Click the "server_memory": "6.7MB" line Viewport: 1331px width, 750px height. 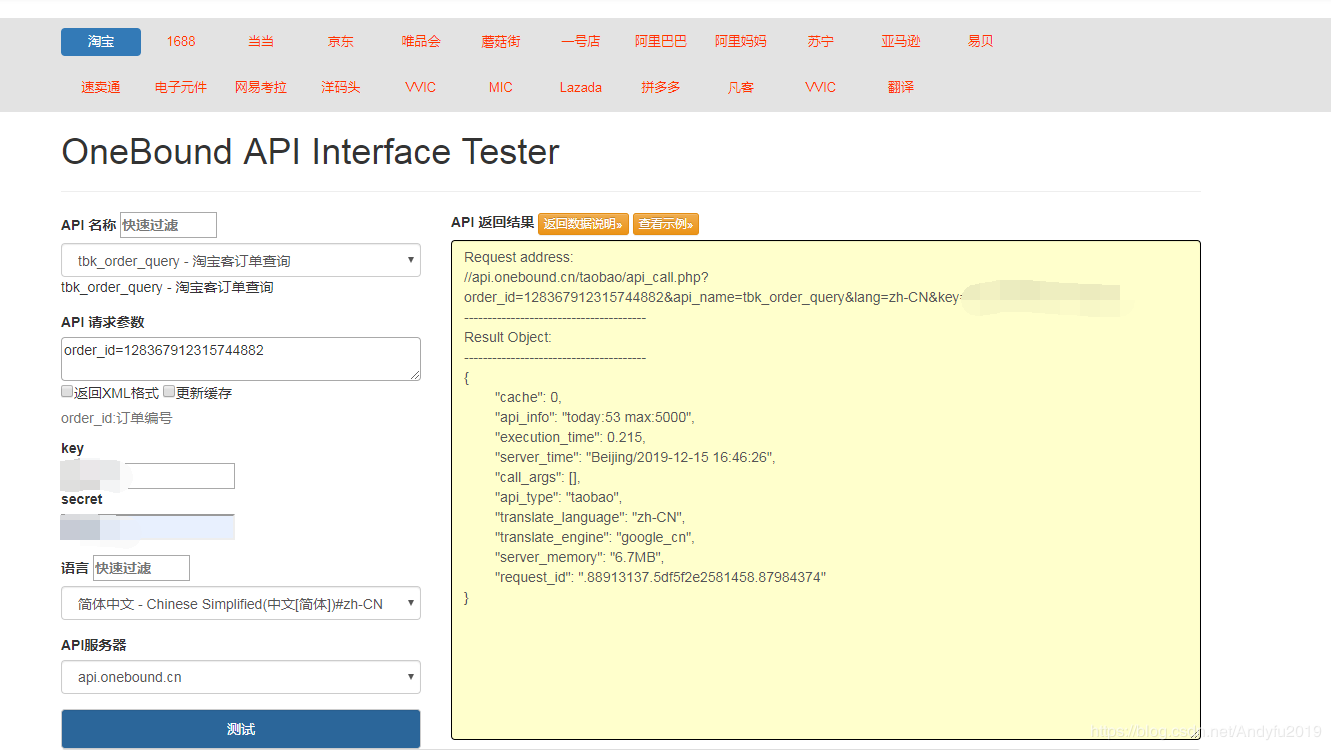580,557
